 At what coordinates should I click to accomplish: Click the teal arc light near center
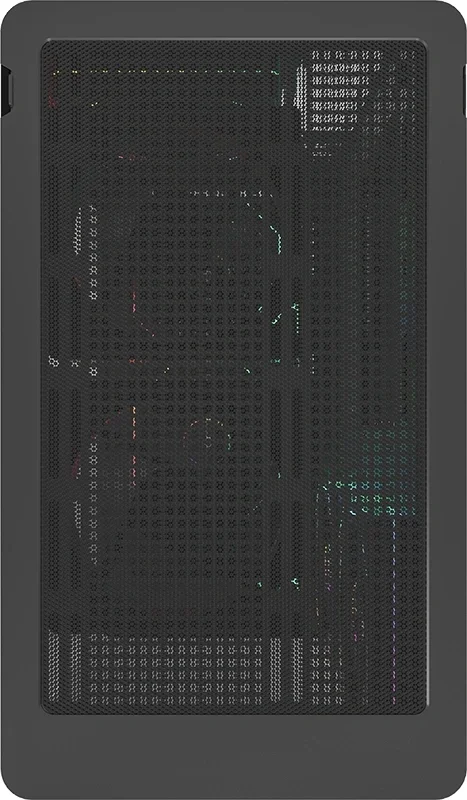click(x=271, y=229)
